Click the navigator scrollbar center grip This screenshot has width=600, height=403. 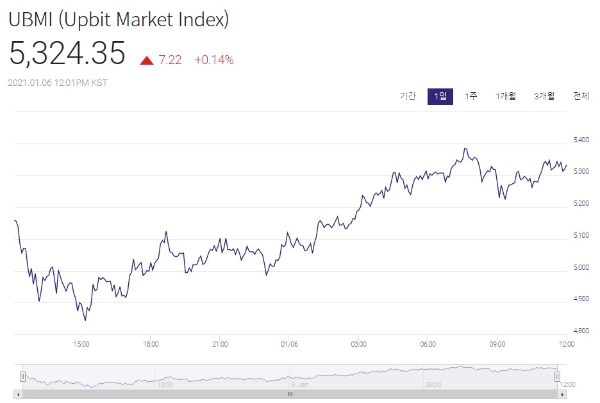(290, 392)
